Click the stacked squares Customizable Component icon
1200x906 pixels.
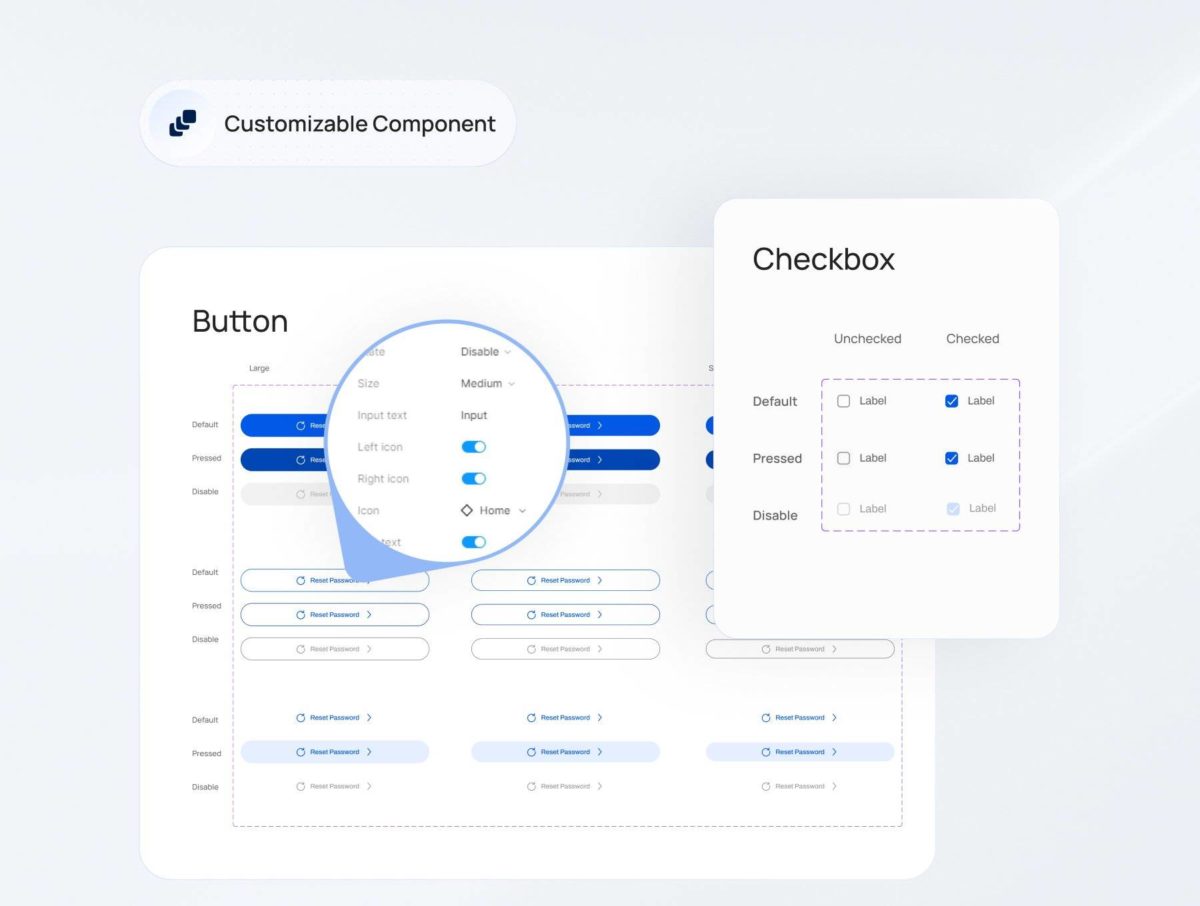pos(182,124)
